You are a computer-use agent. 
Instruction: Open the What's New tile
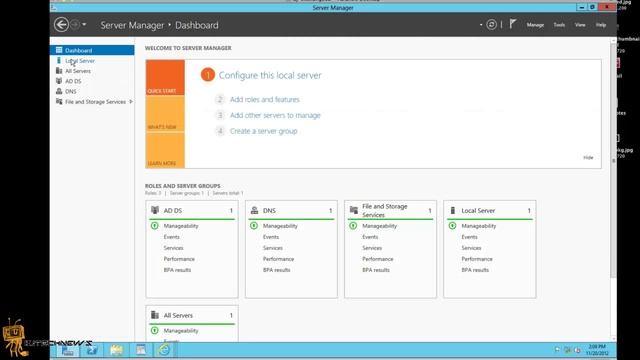[x=165, y=113]
